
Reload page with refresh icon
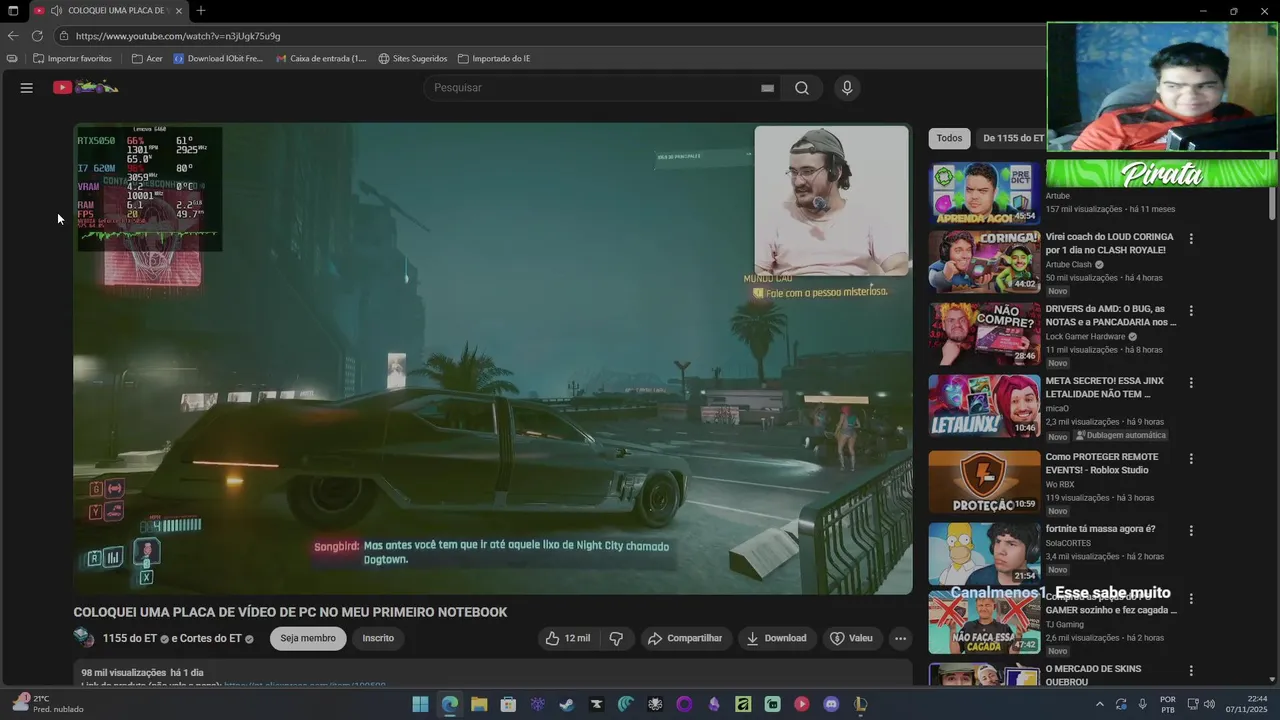(37, 36)
